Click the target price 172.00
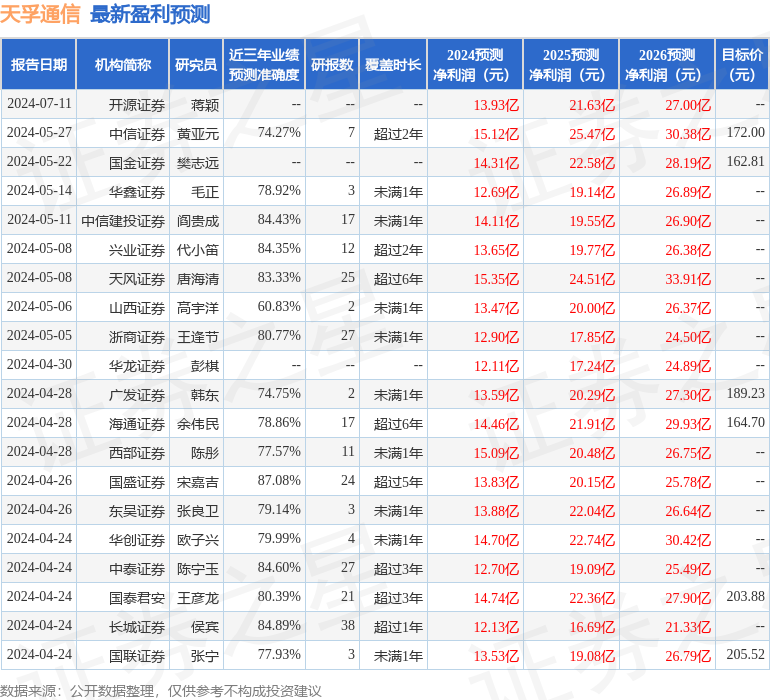 [x=745, y=133]
